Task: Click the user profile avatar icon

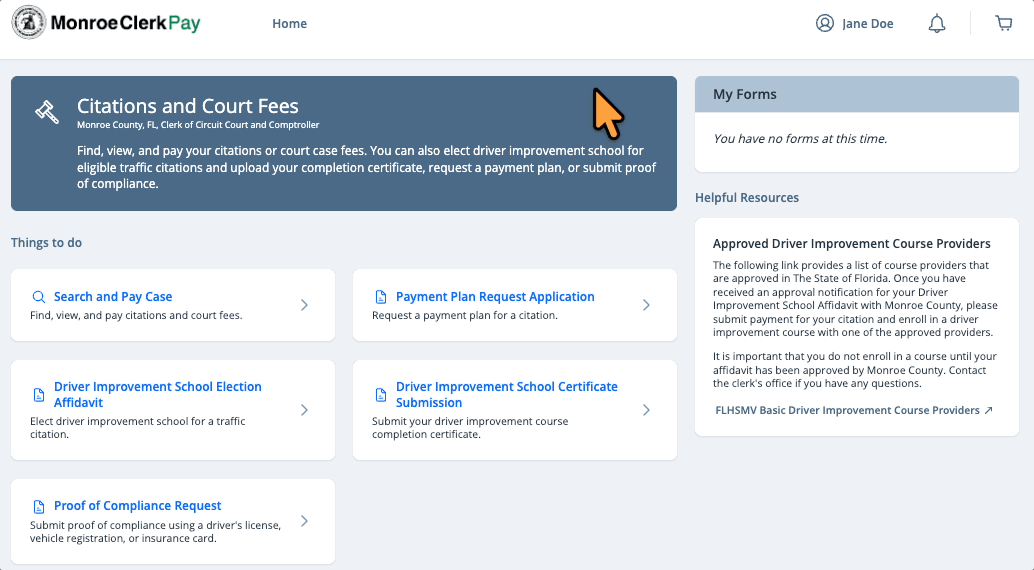Action: pos(825,24)
